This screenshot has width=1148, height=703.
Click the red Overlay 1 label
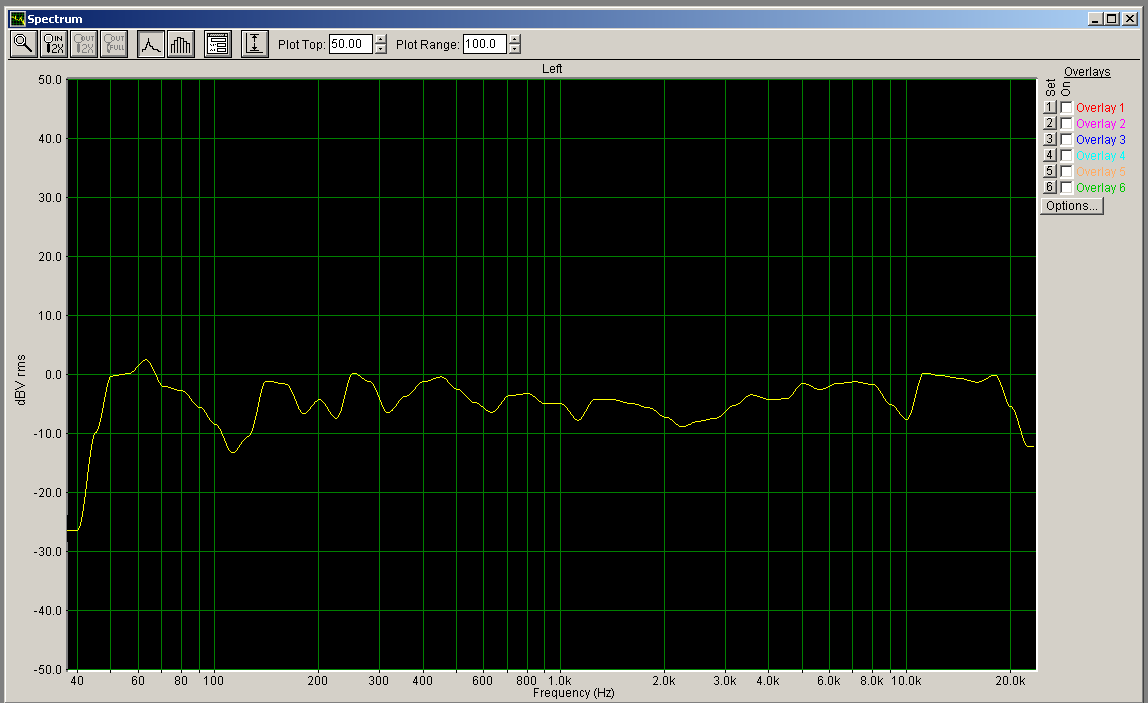1100,108
